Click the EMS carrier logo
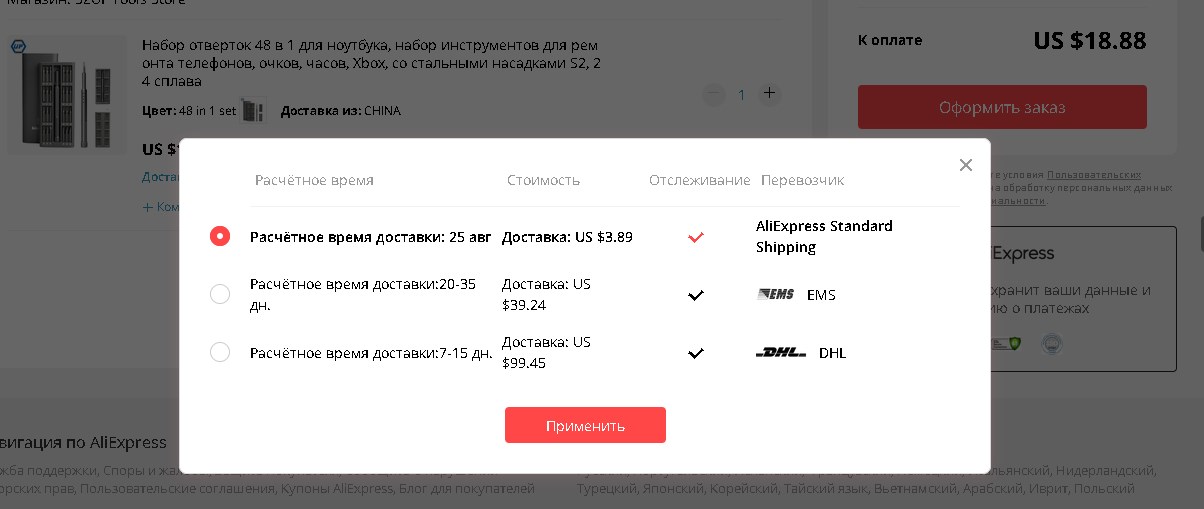1204x509 pixels. pos(776,294)
